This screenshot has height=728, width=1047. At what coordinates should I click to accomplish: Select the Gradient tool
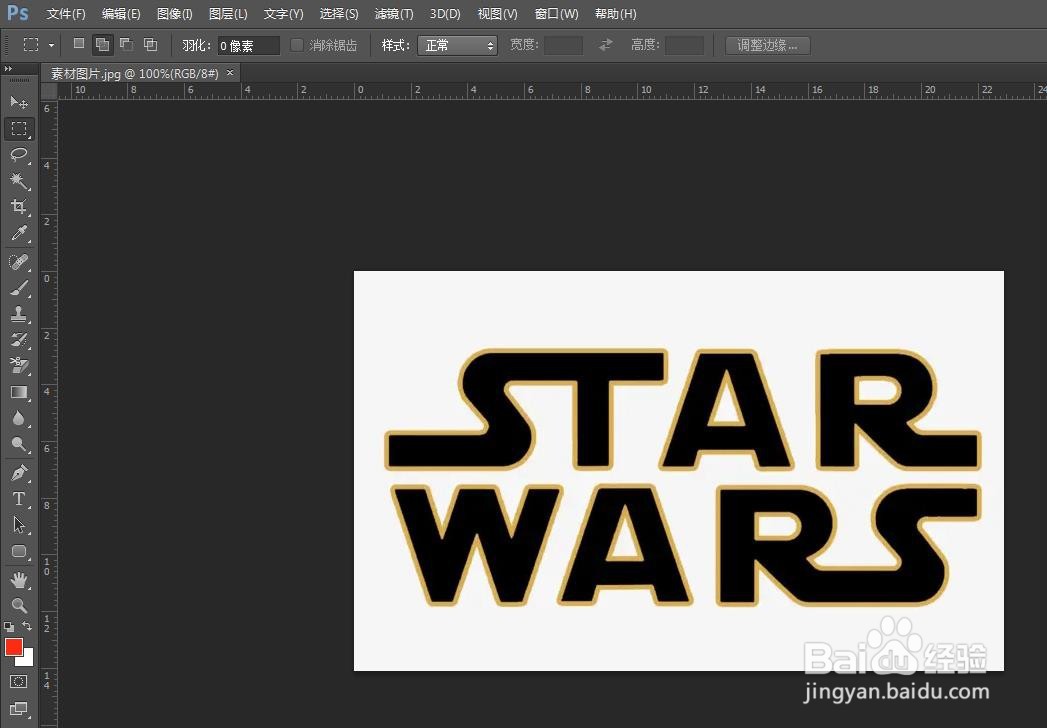19,392
